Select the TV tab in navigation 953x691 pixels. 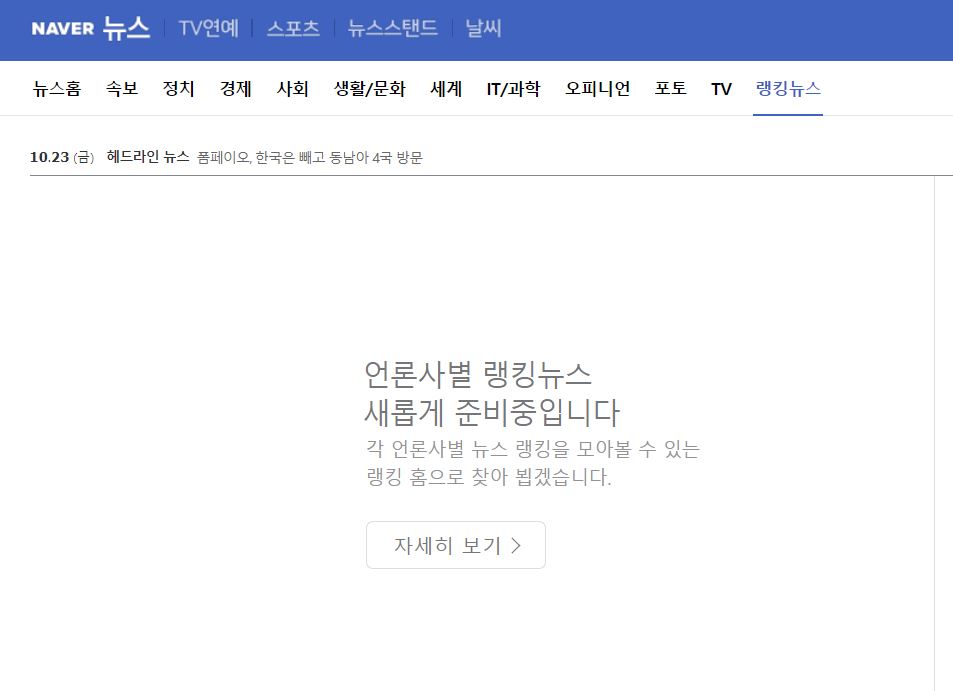(x=721, y=89)
